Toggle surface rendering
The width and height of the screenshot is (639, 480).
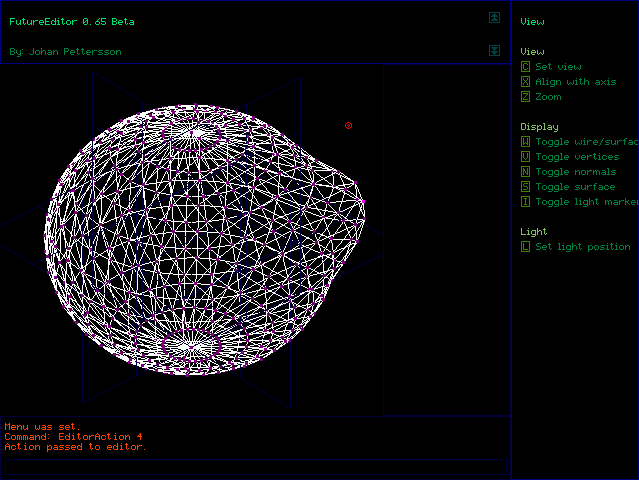[x=575, y=187]
